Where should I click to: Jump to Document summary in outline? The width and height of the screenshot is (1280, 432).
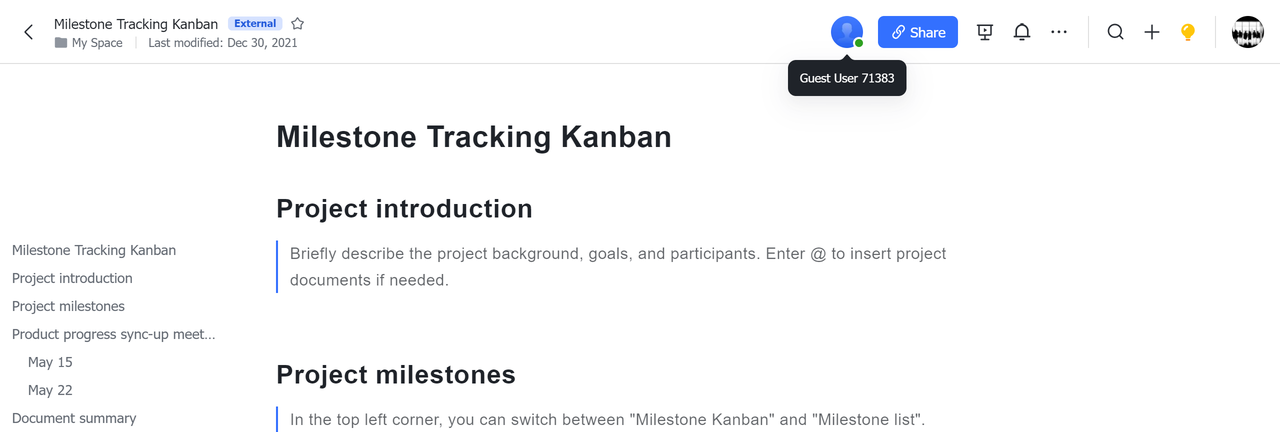pos(74,418)
